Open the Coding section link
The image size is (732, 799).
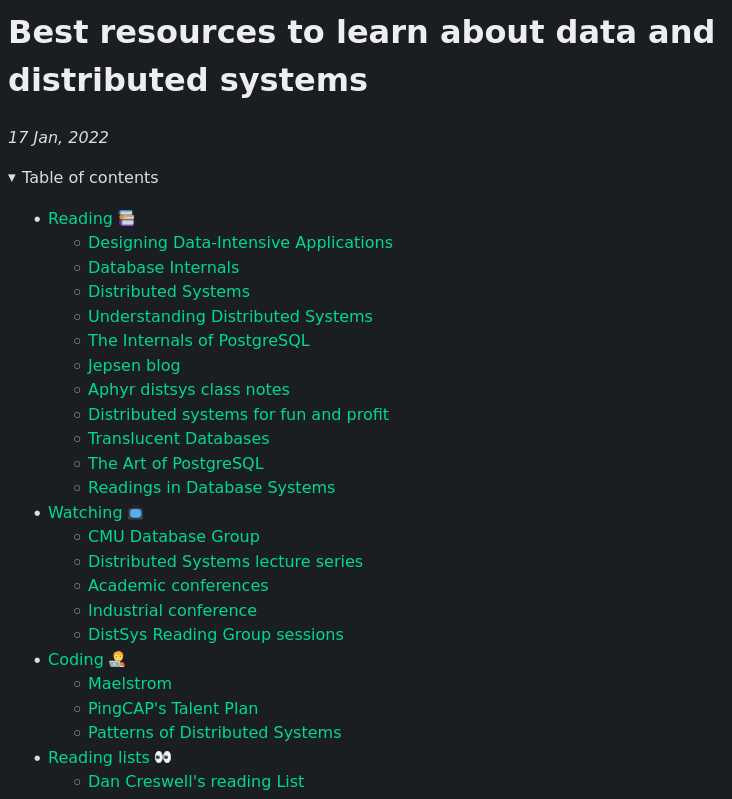75,659
